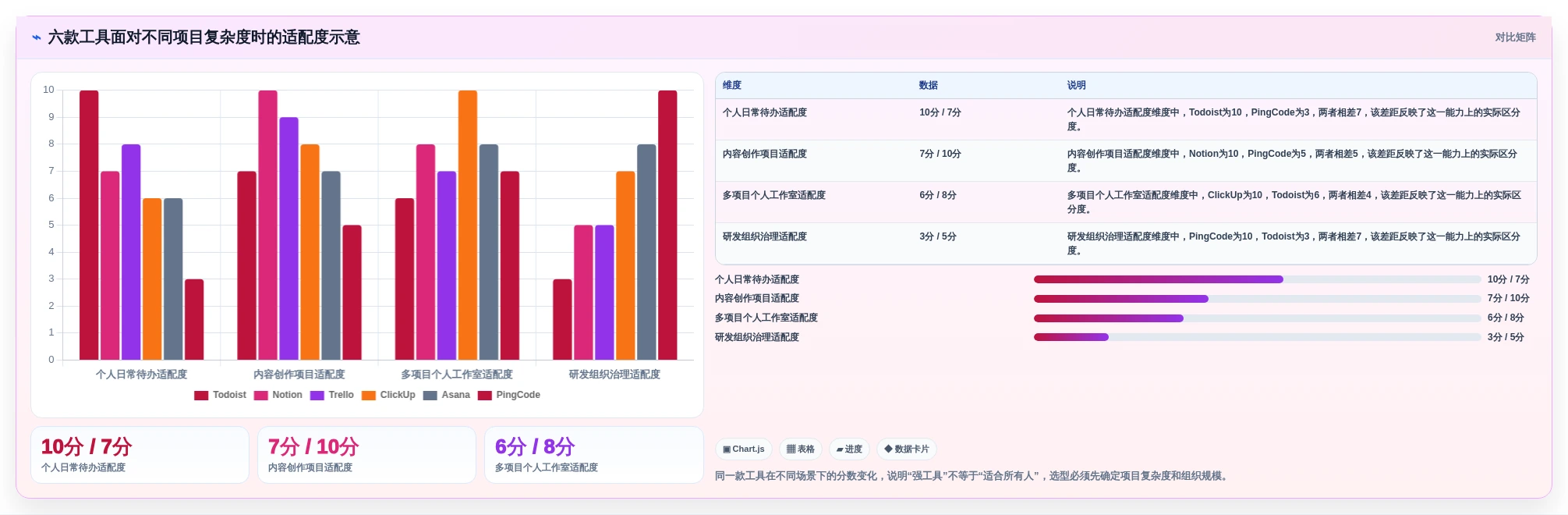This screenshot has height=515, width=1568.
Task: Toggle the Todoist legend swatch
Action: (201, 396)
